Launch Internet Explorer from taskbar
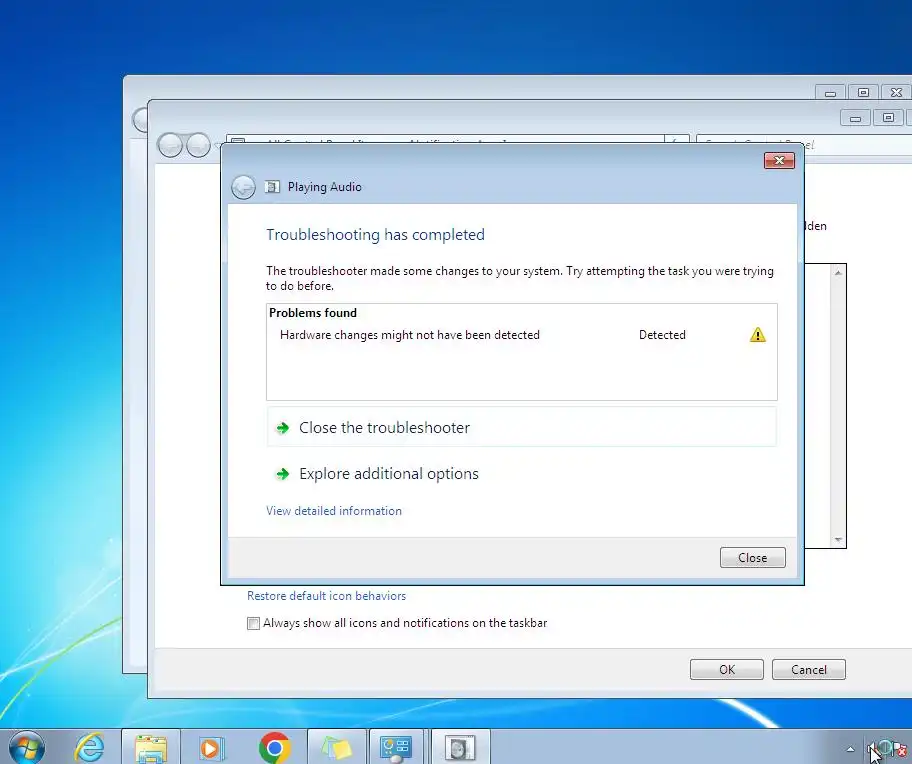The width and height of the screenshot is (912, 764). point(90,748)
